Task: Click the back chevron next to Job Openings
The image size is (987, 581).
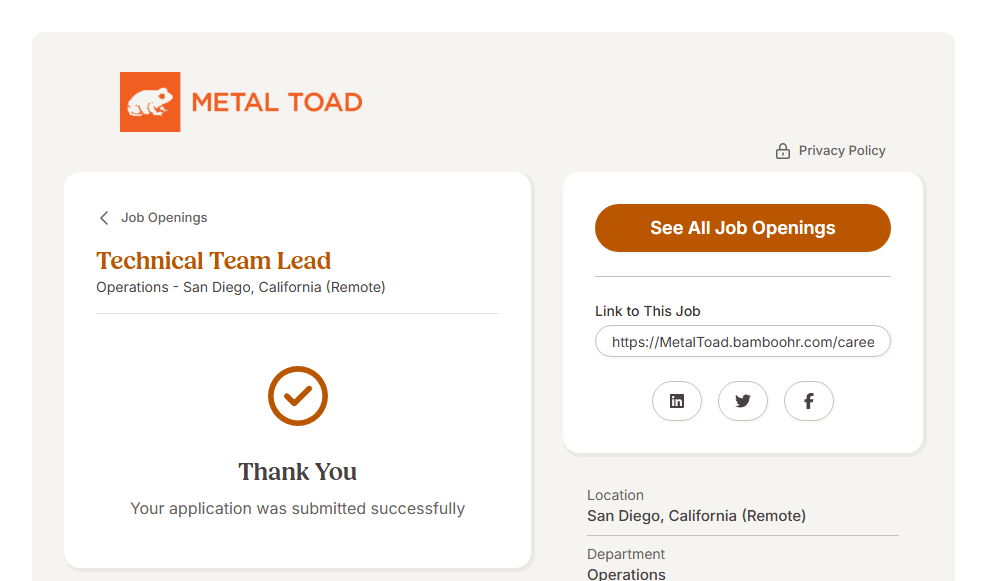Action: 104,218
